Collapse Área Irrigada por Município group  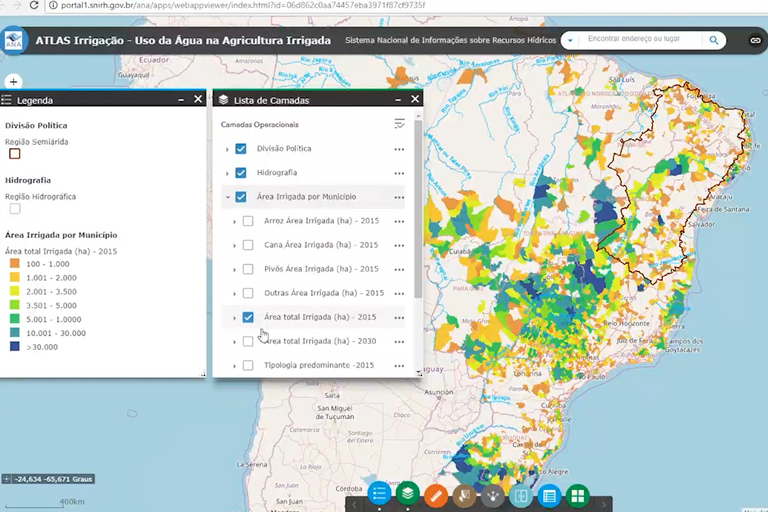(228, 198)
